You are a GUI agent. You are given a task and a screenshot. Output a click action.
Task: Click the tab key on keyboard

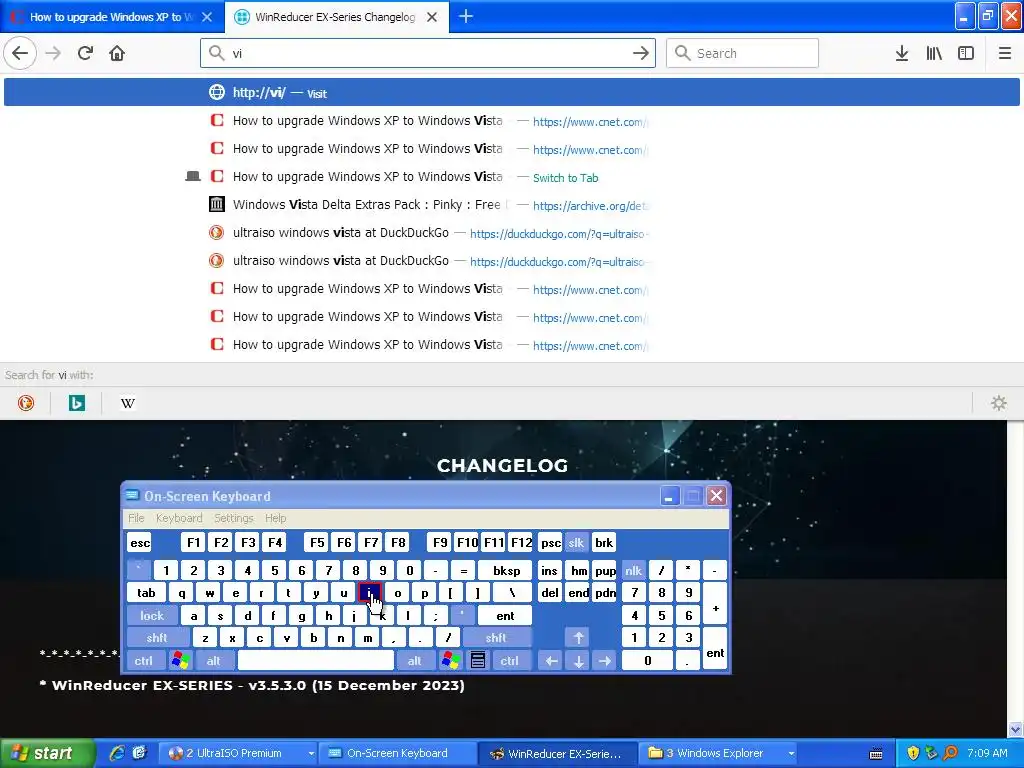click(x=146, y=593)
